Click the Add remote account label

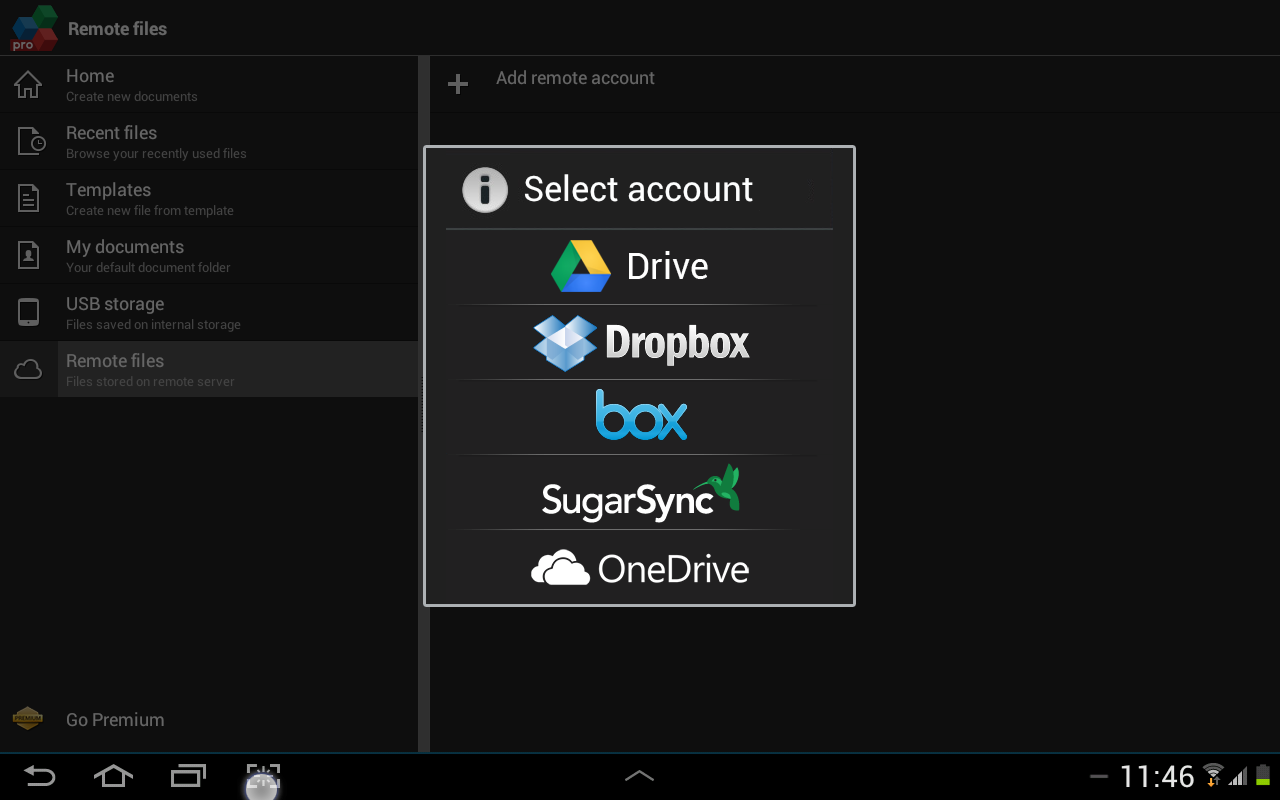(575, 78)
